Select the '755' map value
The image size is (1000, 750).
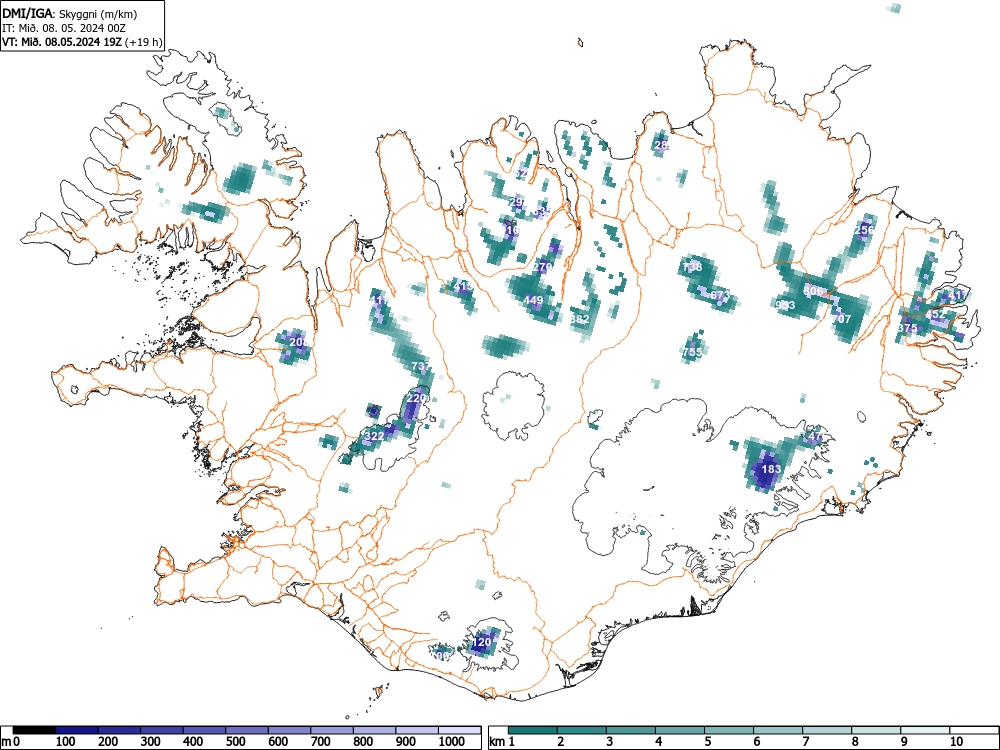[692, 352]
